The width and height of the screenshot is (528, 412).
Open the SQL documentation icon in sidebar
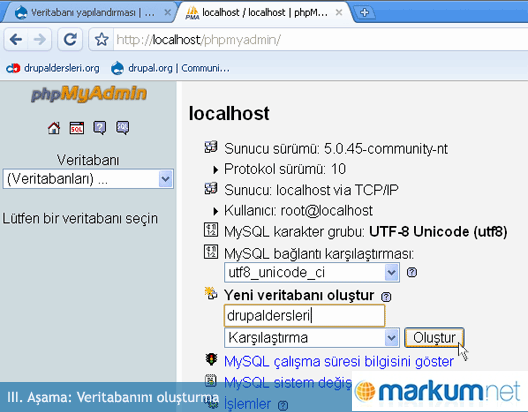coord(123,128)
